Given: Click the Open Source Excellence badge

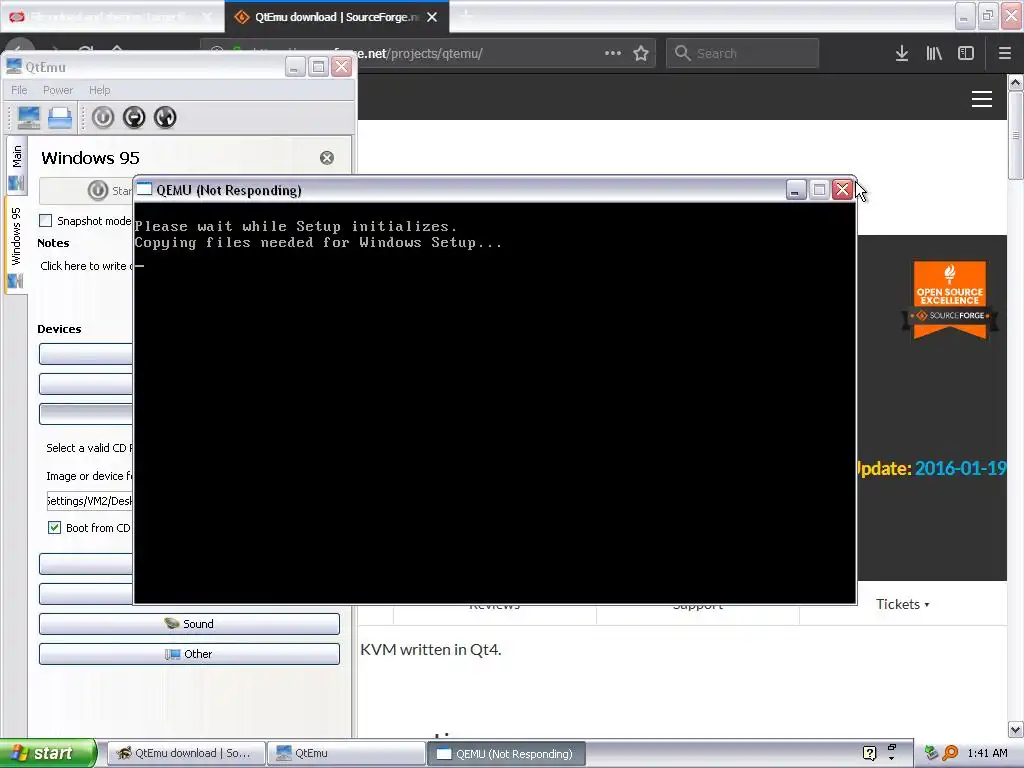Looking at the screenshot, I should [950, 300].
